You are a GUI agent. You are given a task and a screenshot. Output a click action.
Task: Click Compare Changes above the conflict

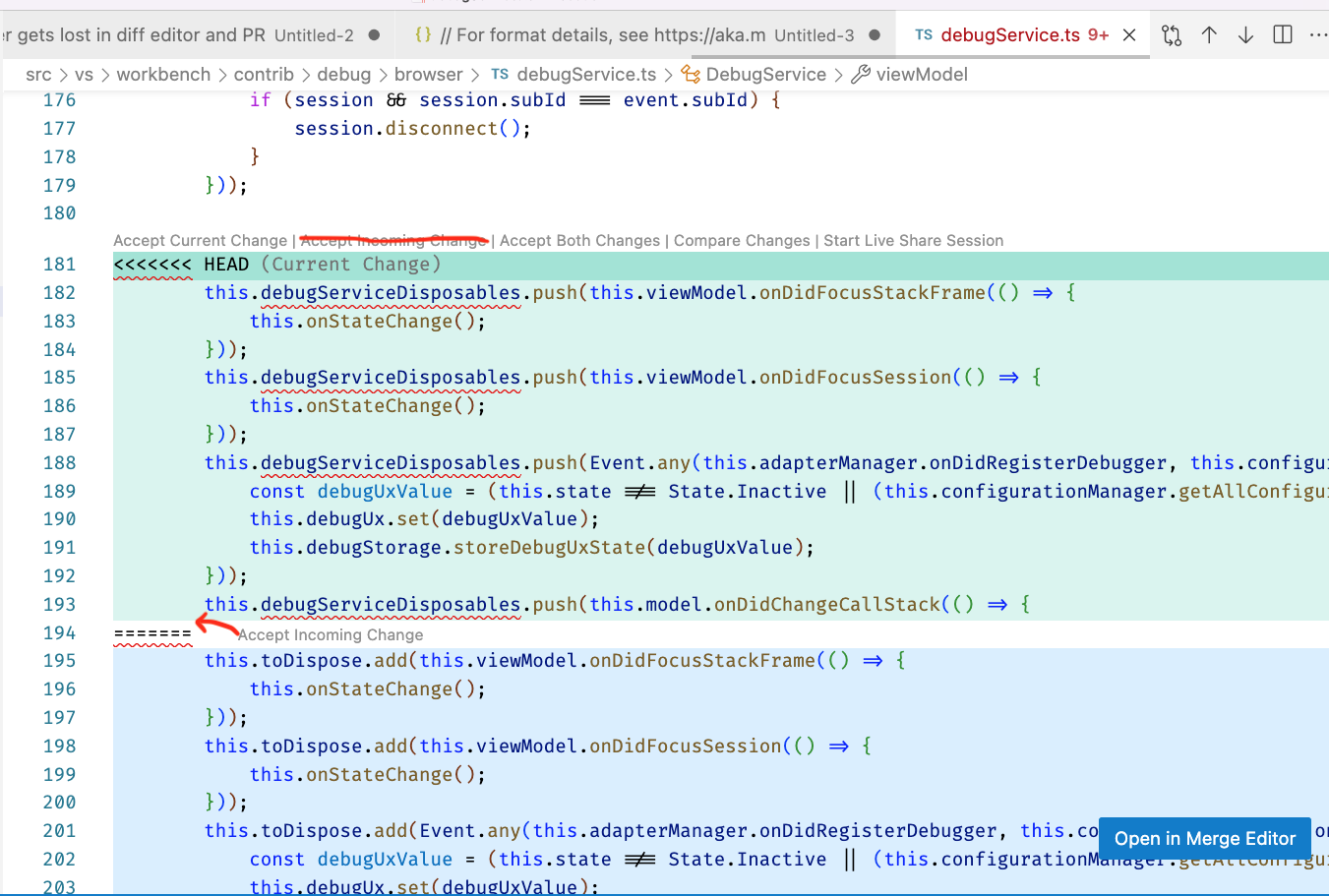742,240
